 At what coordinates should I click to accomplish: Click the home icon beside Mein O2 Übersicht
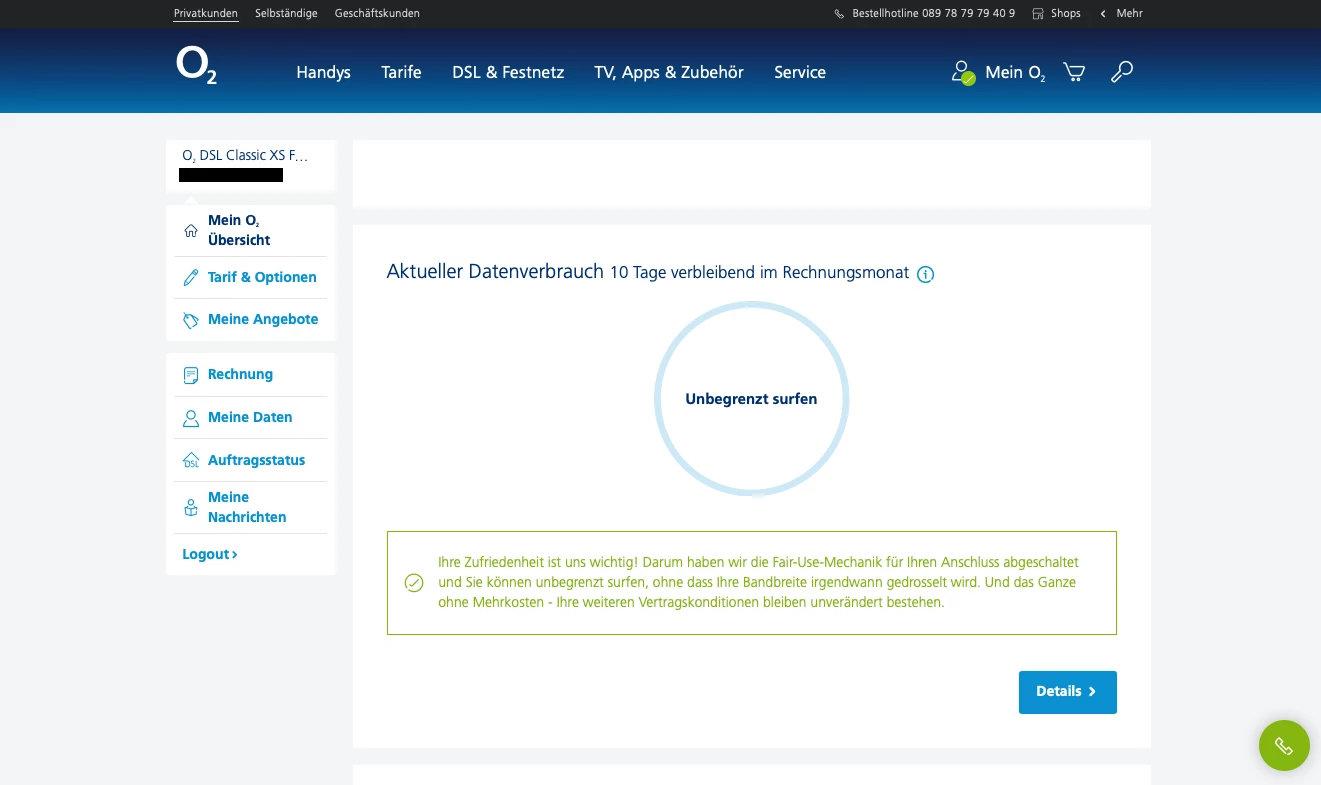(x=191, y=231)
